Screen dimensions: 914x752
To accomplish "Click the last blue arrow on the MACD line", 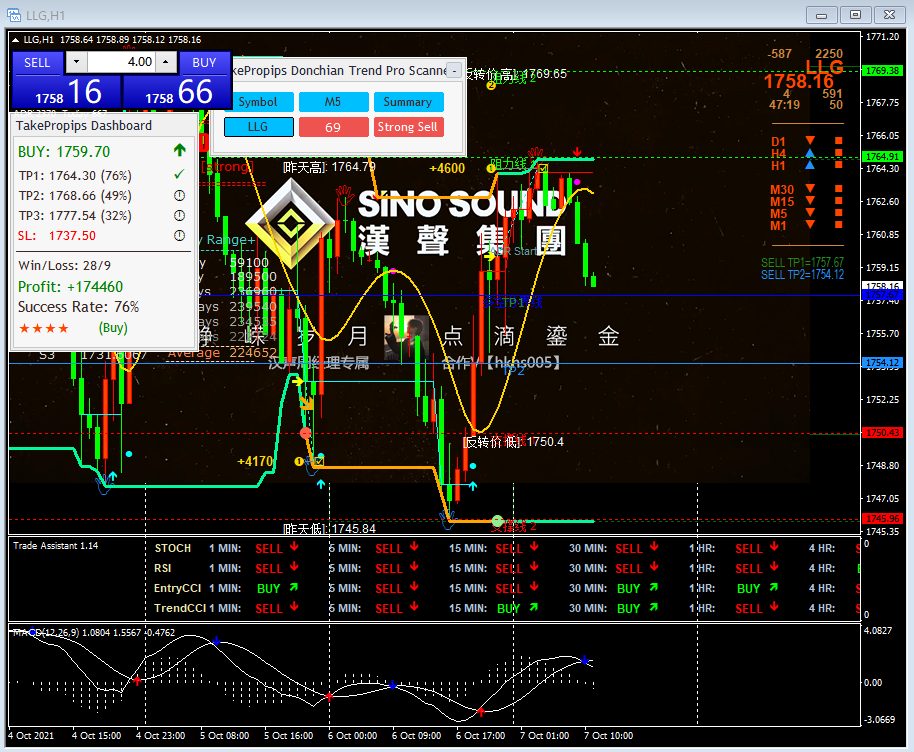I will tap(585, 660).
